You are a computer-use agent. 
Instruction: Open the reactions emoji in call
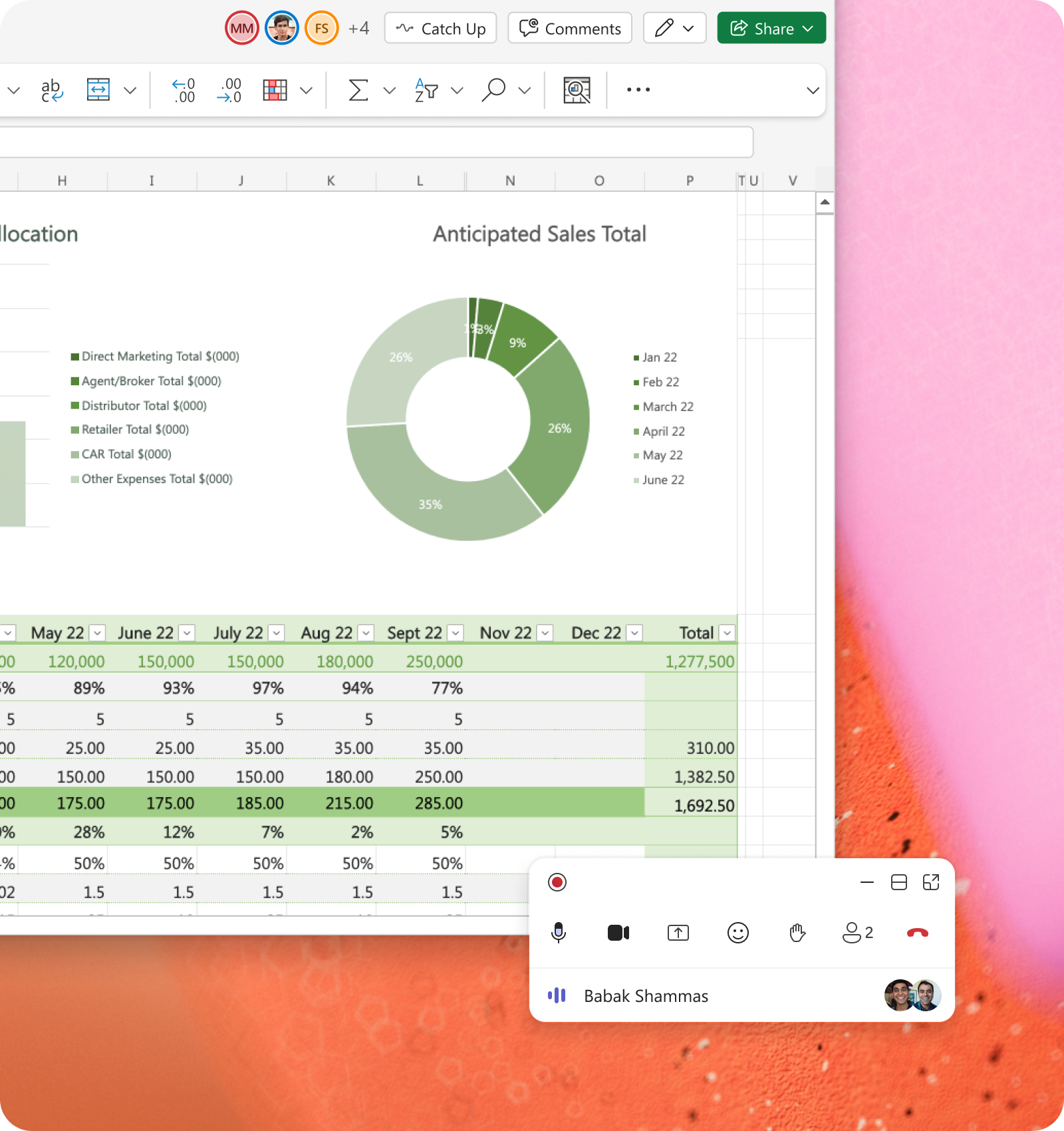tap(737, 933)
